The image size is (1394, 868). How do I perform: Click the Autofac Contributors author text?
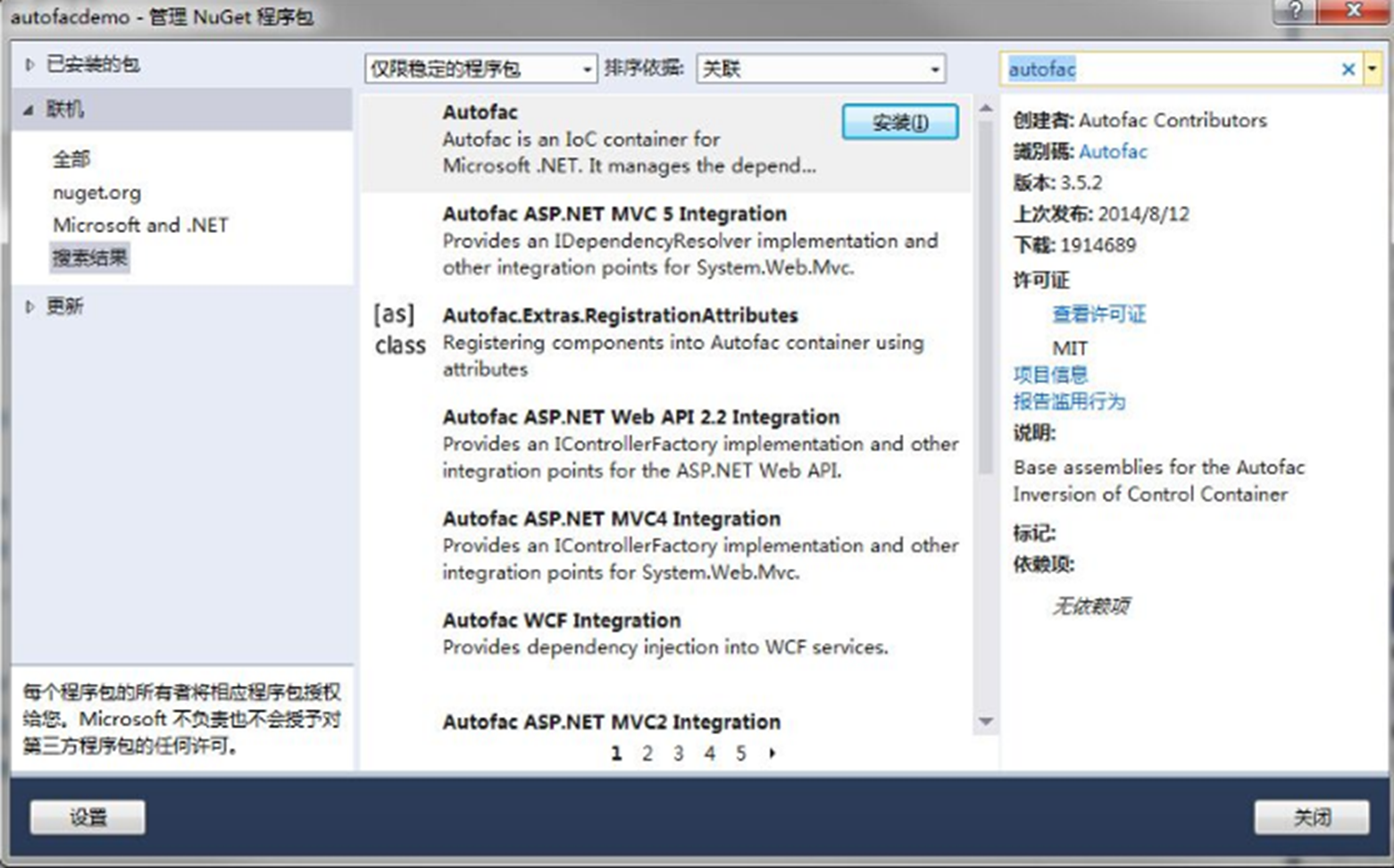(1173, 121)
